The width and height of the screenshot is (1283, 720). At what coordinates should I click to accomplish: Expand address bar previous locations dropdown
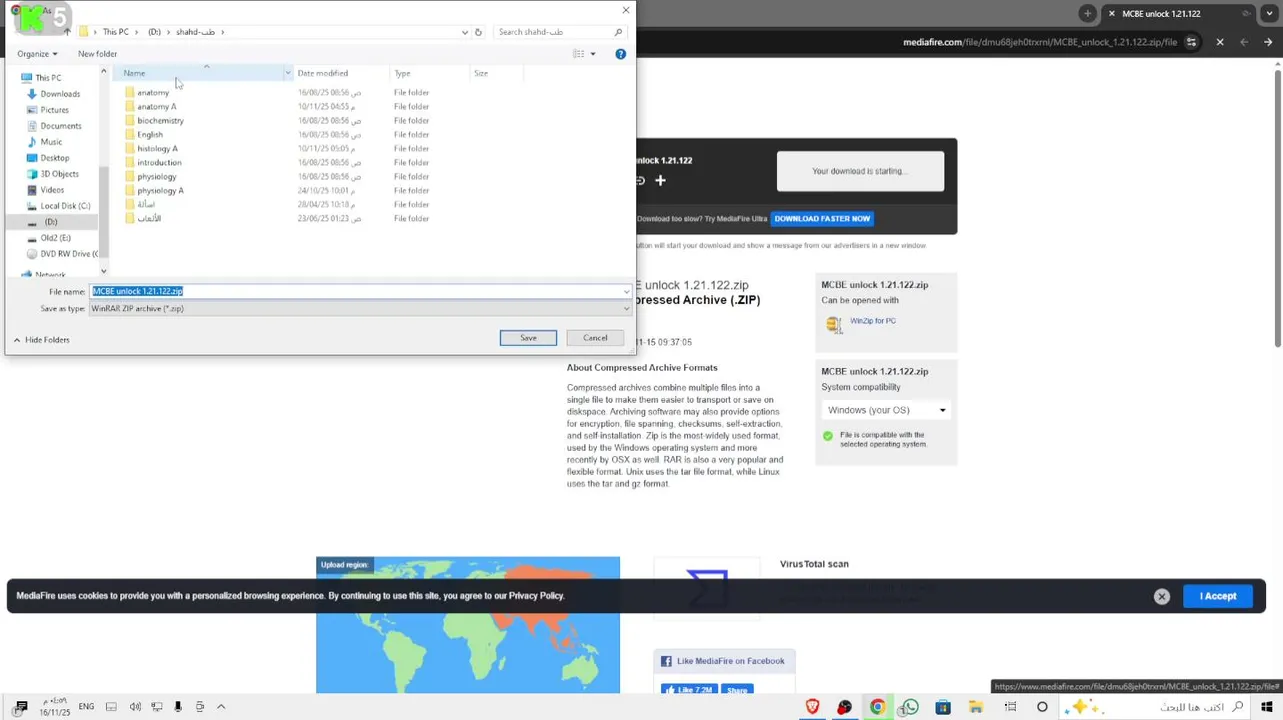pos(465,32)
